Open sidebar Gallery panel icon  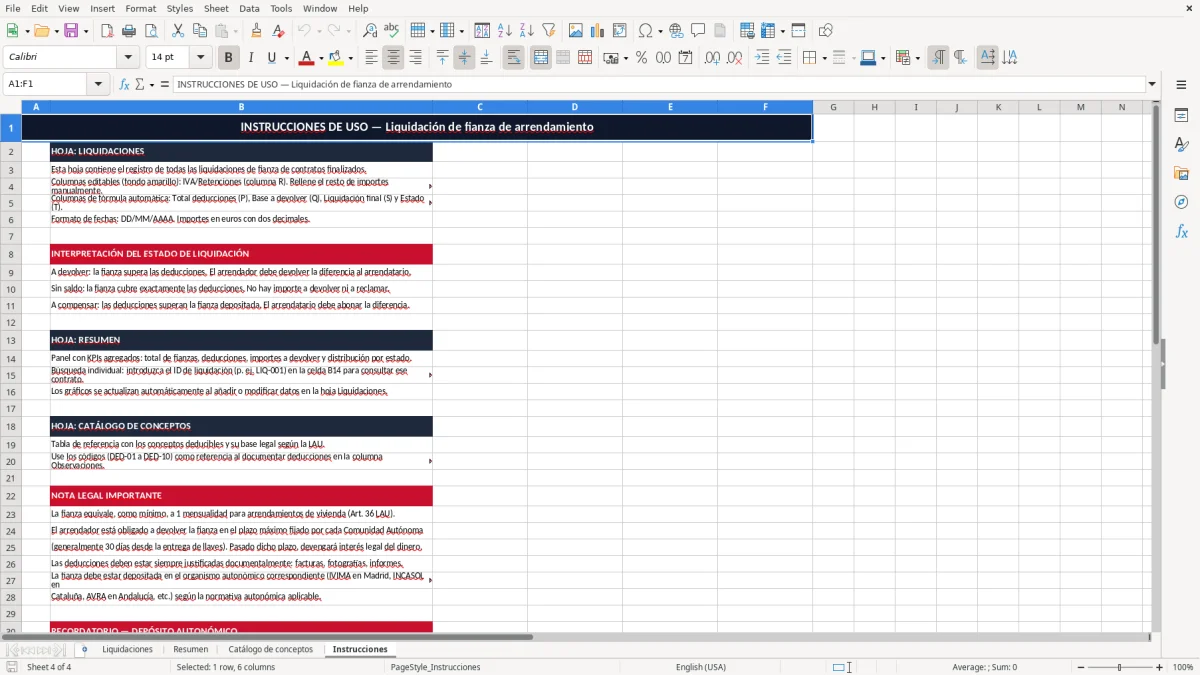1181,174
